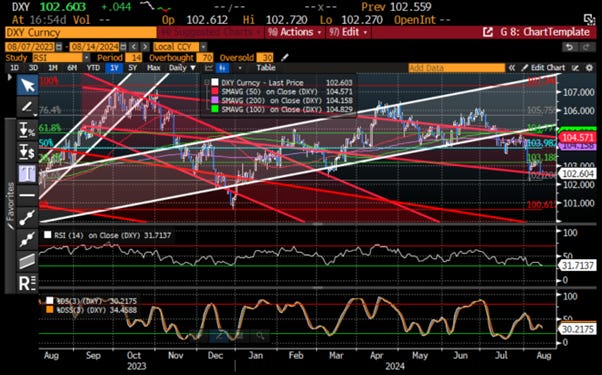Edit the Oversold level field

265,58
